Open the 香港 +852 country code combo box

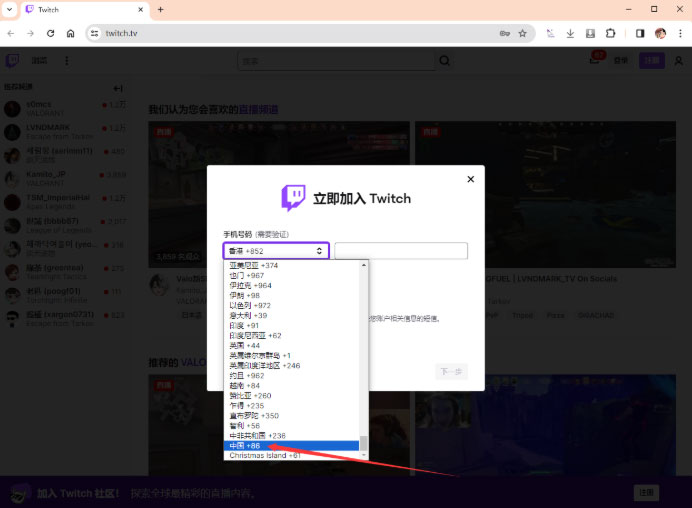pyautogui.click(x=276, y=251)
